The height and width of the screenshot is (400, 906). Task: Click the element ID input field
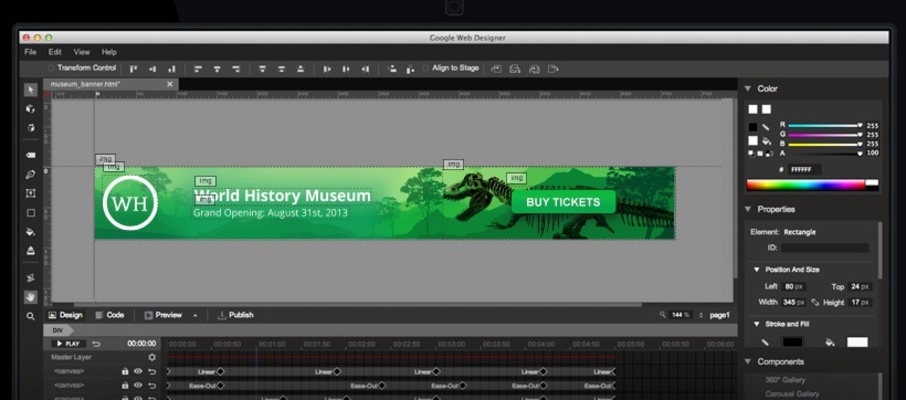(825, 248)
